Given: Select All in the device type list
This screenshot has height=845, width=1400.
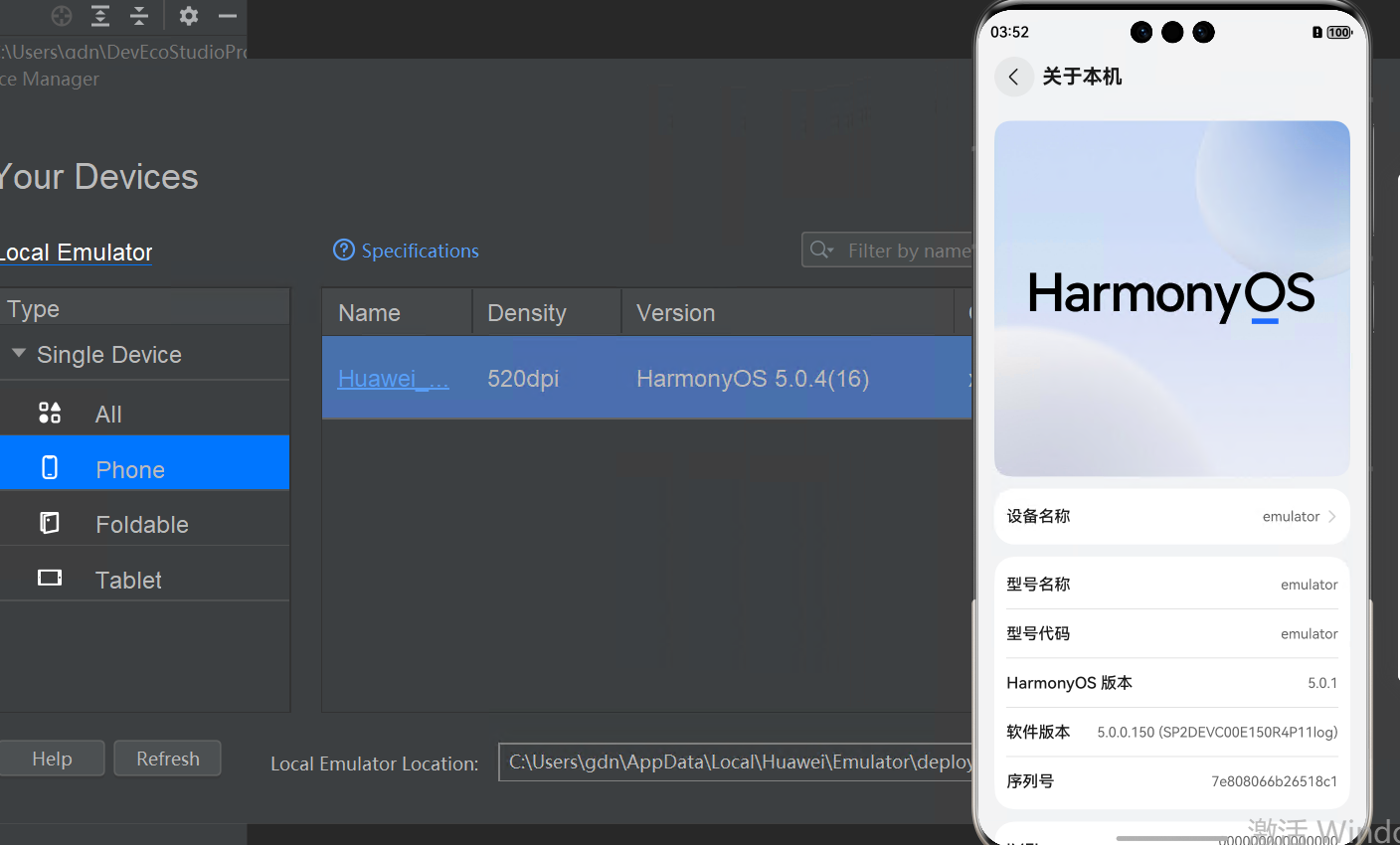Looking at the screenshot, I should click(x=145, y=414).
